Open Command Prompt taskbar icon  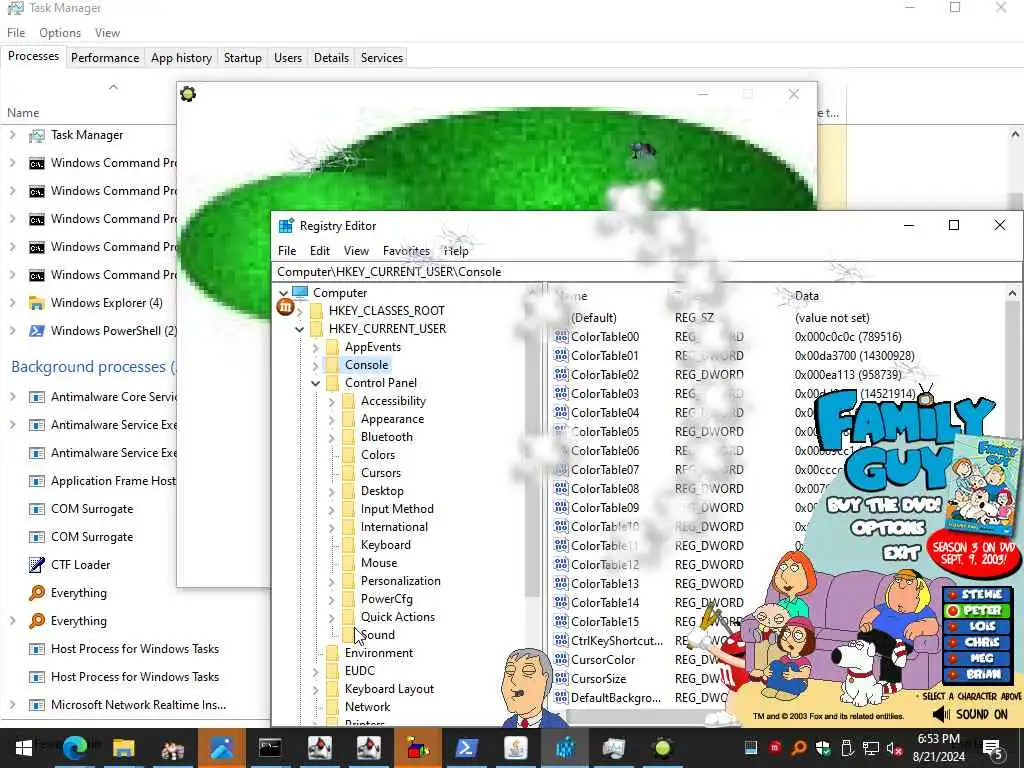[270, 748]
